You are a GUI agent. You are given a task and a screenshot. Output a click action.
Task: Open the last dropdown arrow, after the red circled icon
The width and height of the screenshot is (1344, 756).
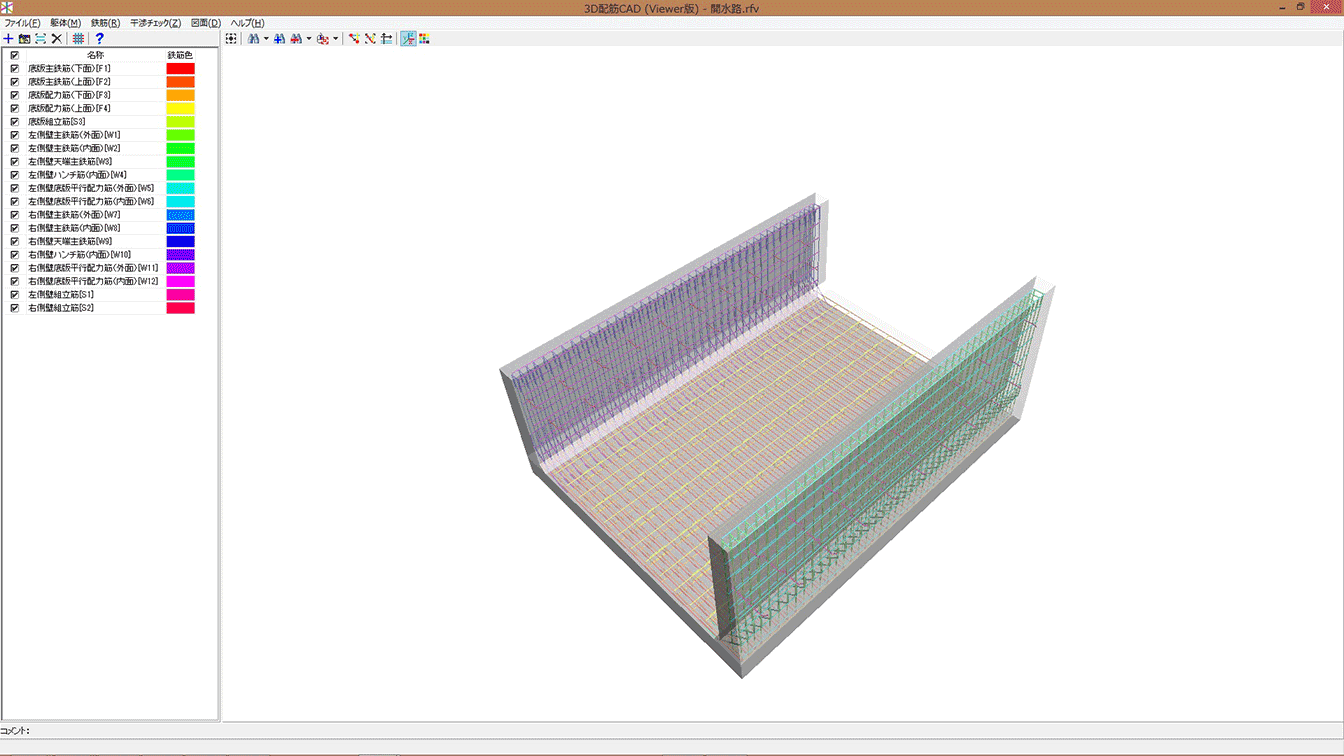[x=335, y=39]
